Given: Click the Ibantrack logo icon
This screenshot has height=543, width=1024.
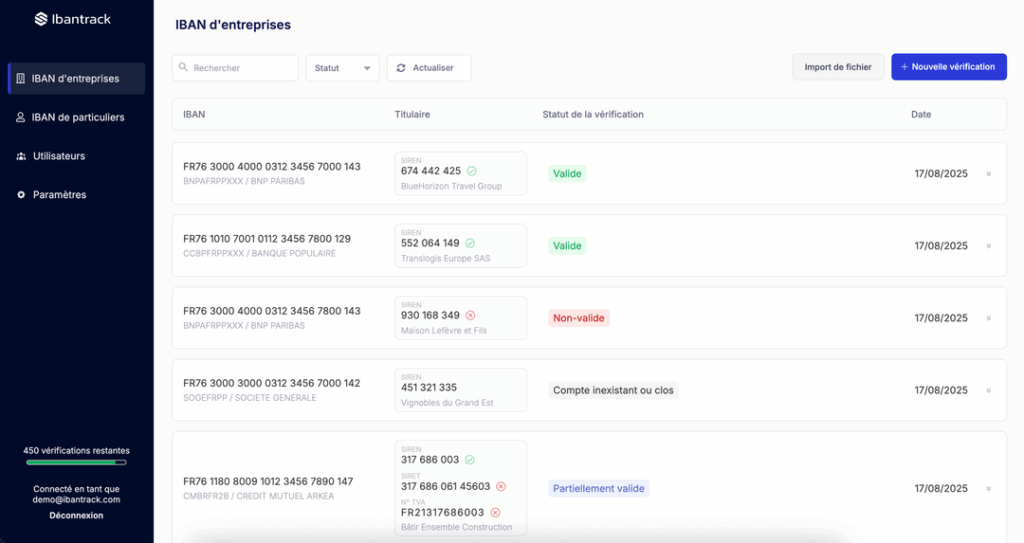Looking at the screenshot, I should [x=41, y=19].
